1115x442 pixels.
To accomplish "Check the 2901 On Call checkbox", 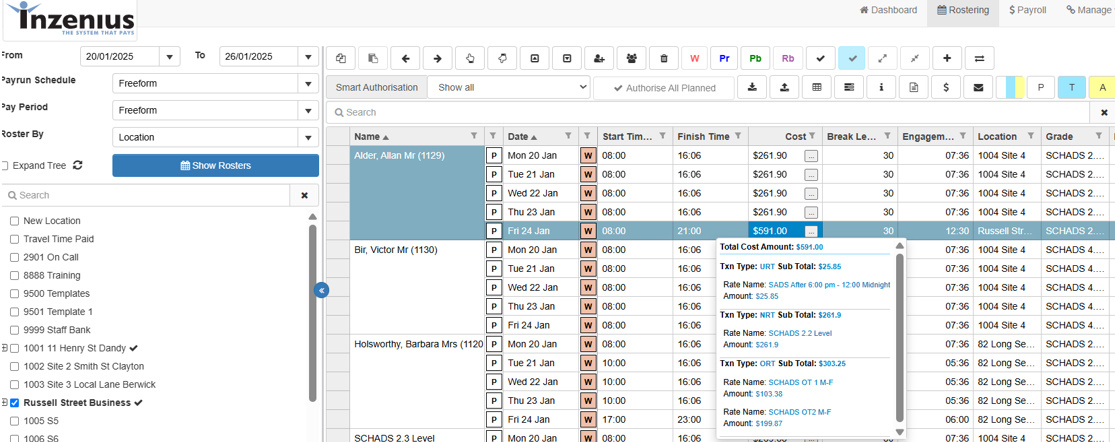I will (x=14, y=257).
